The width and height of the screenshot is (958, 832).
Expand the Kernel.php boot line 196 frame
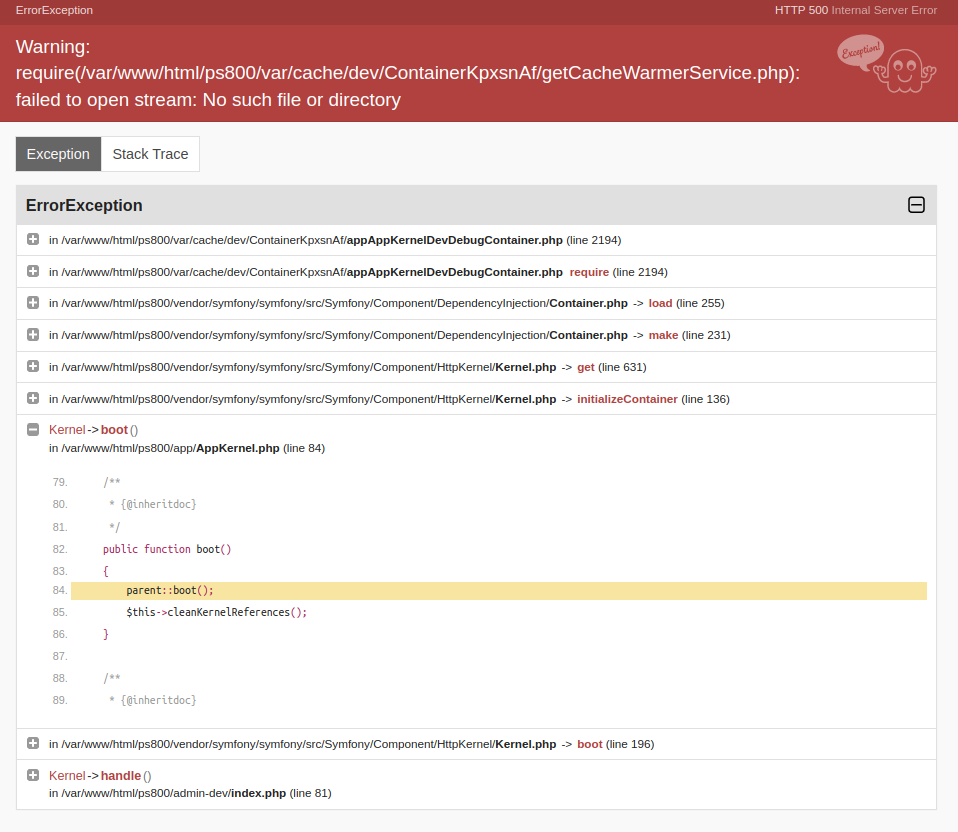(31, 744)
